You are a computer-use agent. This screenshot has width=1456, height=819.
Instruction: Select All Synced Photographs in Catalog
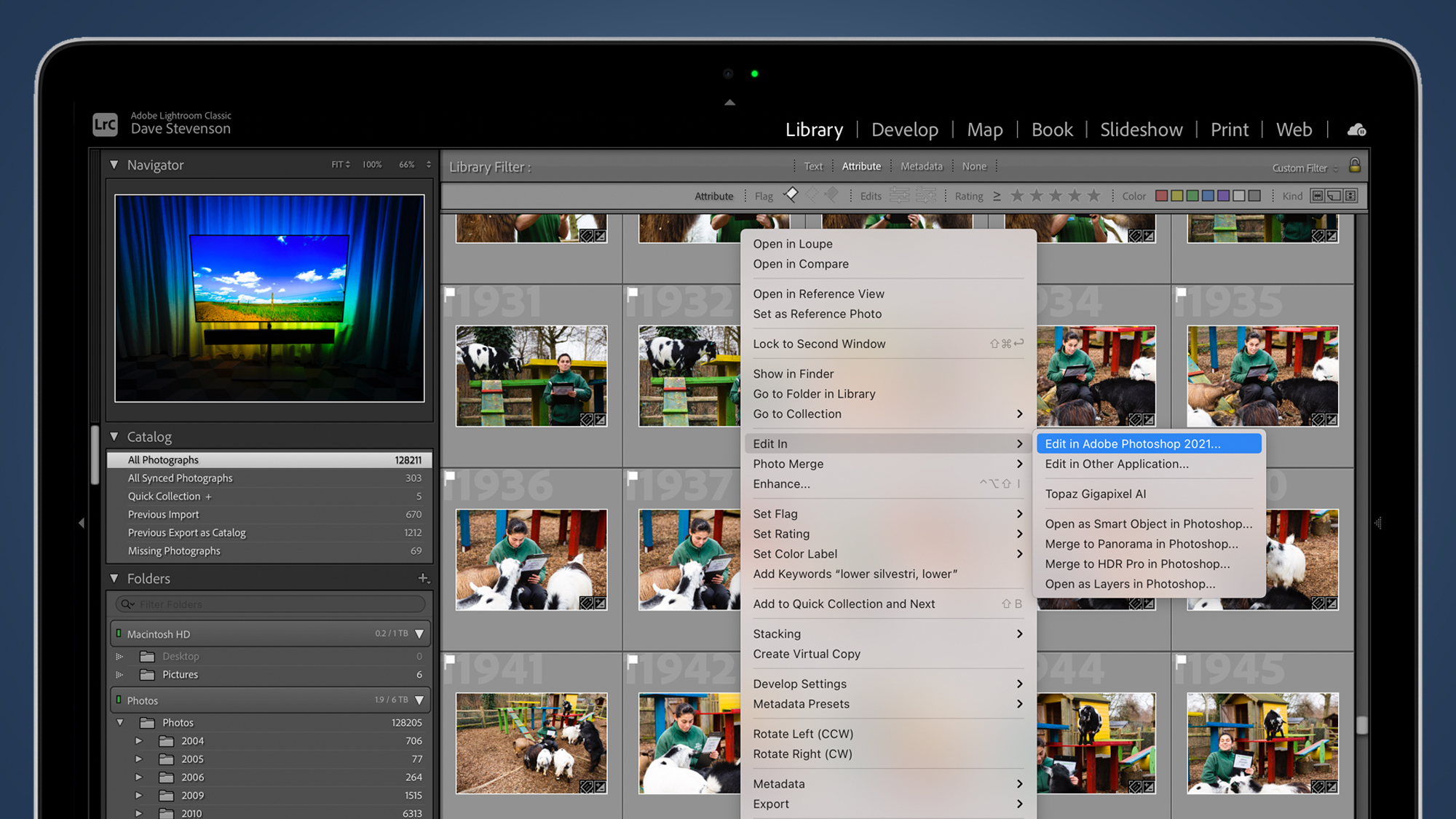pyautogui.click(x=269, y=478)
